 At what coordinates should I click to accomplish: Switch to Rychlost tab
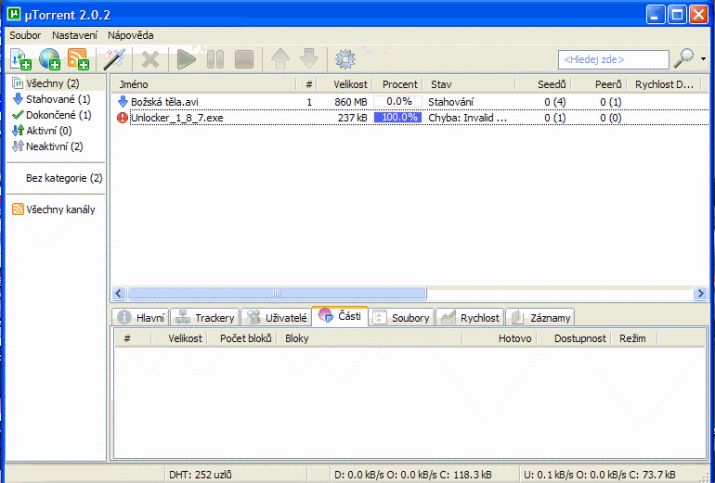pos(471,317)
